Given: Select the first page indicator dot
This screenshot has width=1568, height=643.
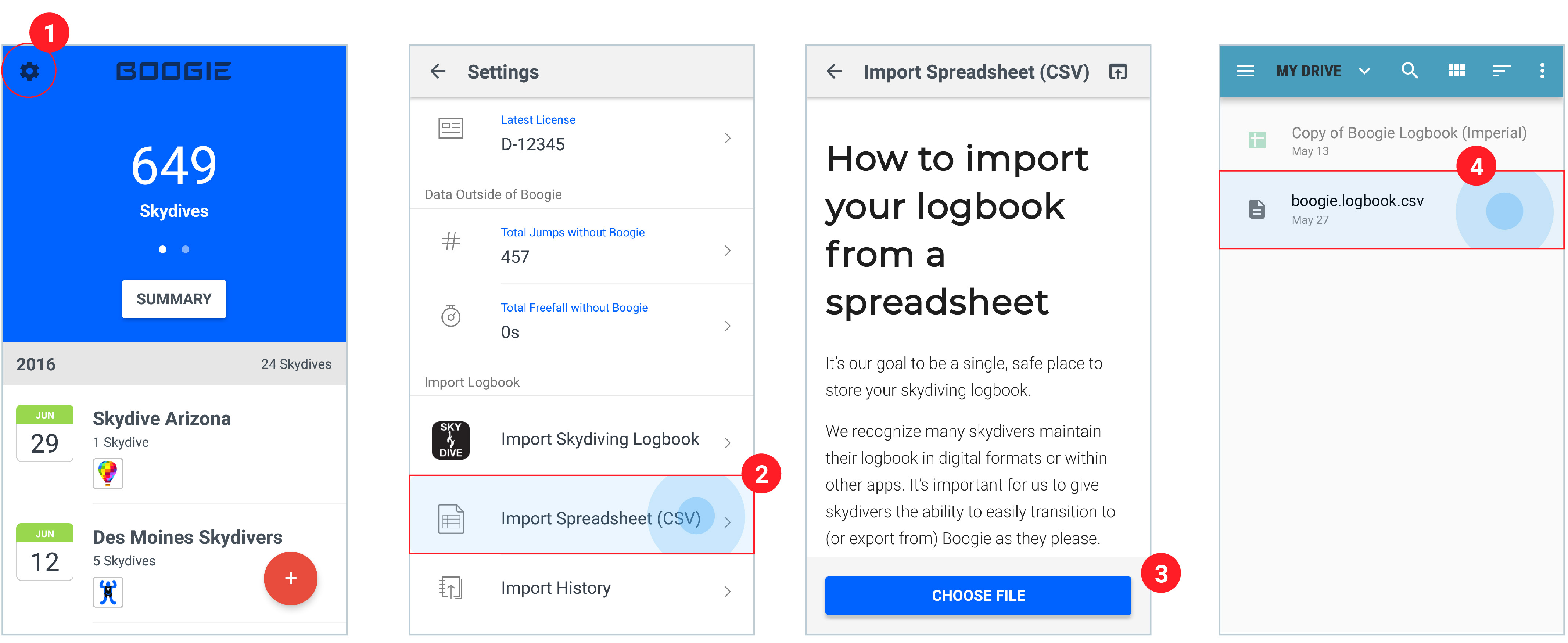Looking at the screenshot, I should click(162, 249).
